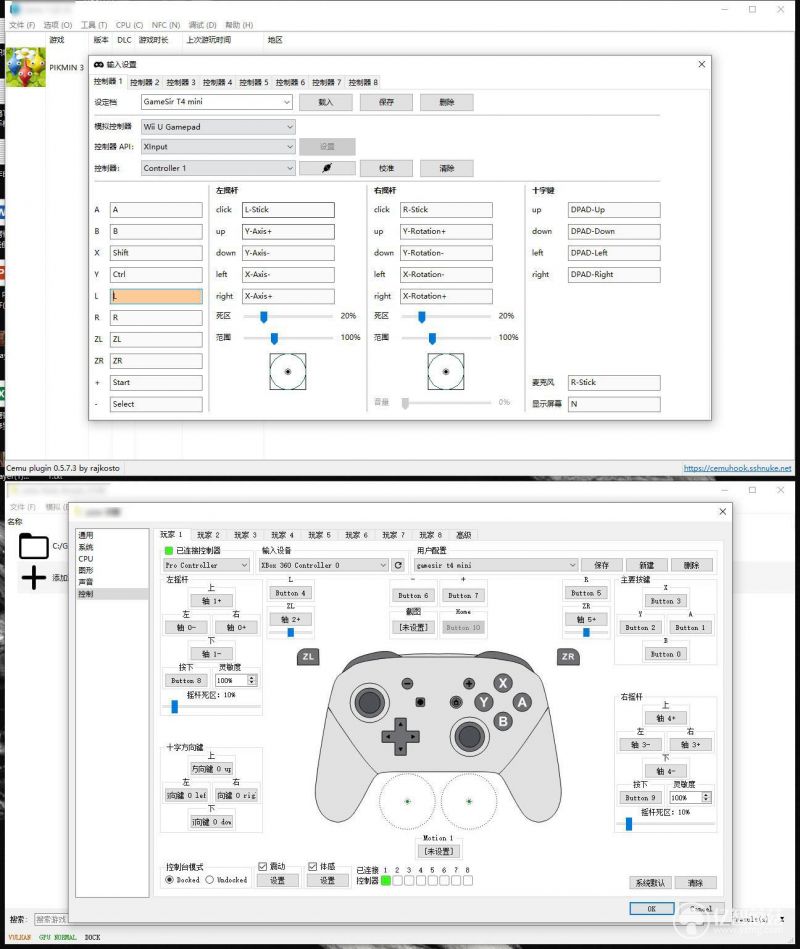Switch to 玩家 2 tab in yuzu

tap(208, 535)
